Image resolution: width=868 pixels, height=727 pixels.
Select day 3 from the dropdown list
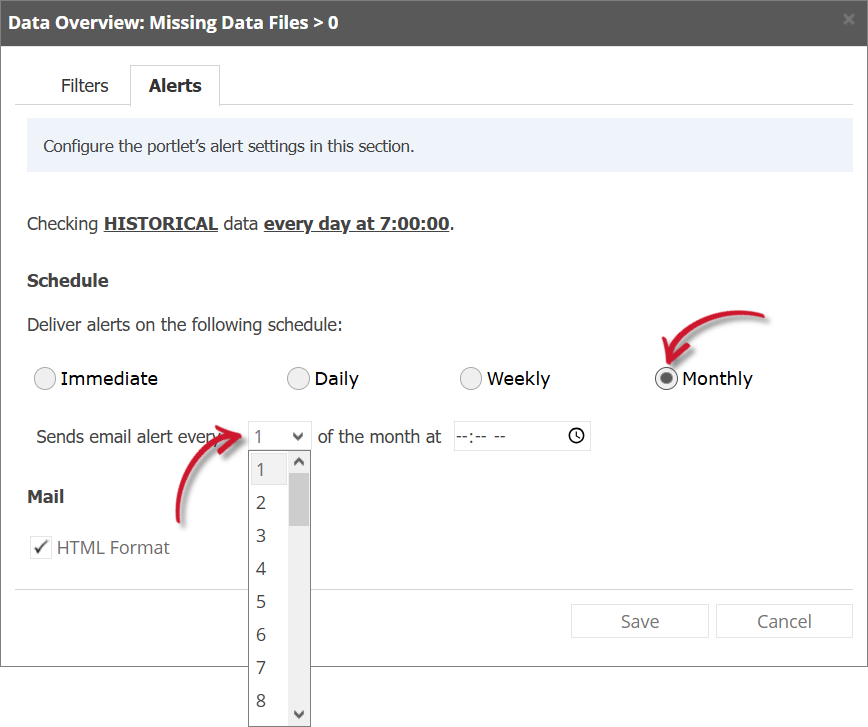[x=261, y=535]
